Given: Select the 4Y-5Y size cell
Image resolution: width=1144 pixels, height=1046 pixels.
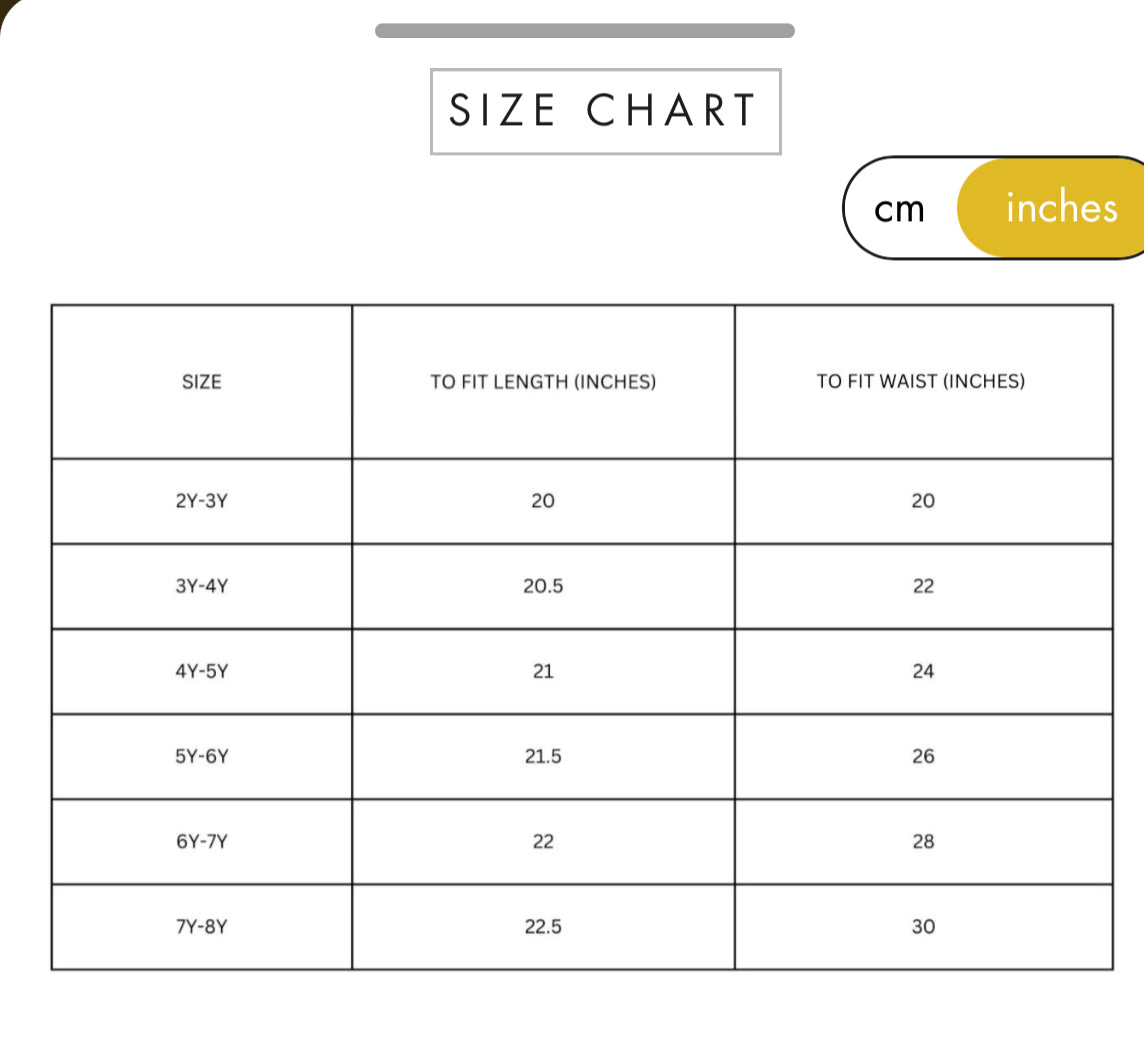Looking at the screenshot, I should coord(202,671).
